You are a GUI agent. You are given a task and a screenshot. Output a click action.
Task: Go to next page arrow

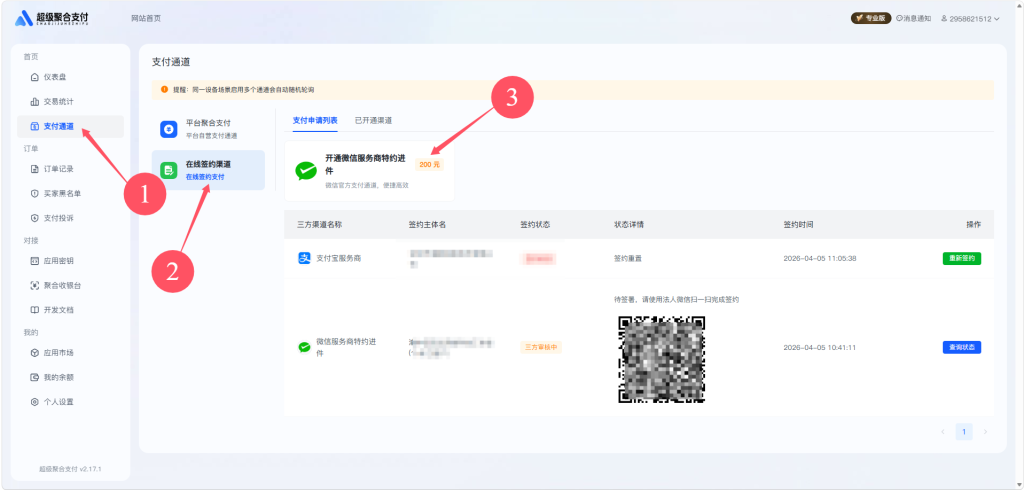point(985,432)
